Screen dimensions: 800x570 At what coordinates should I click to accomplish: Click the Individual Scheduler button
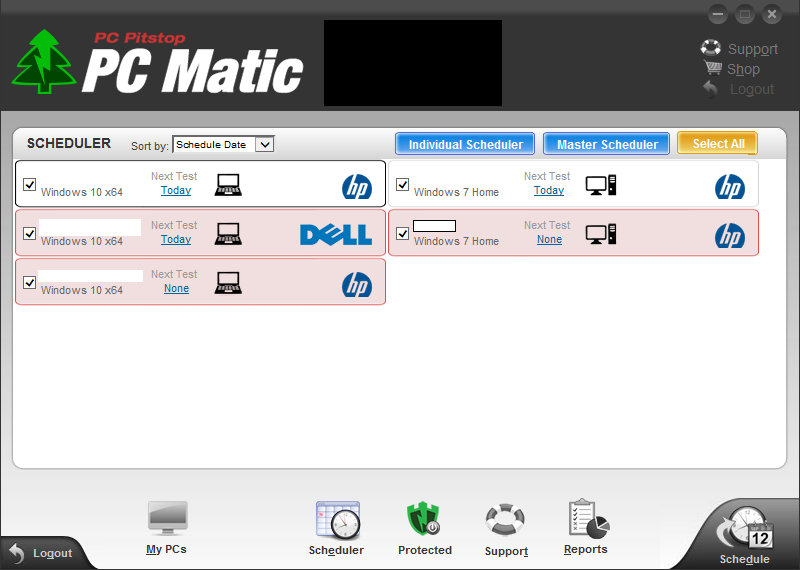pos(465,144)
